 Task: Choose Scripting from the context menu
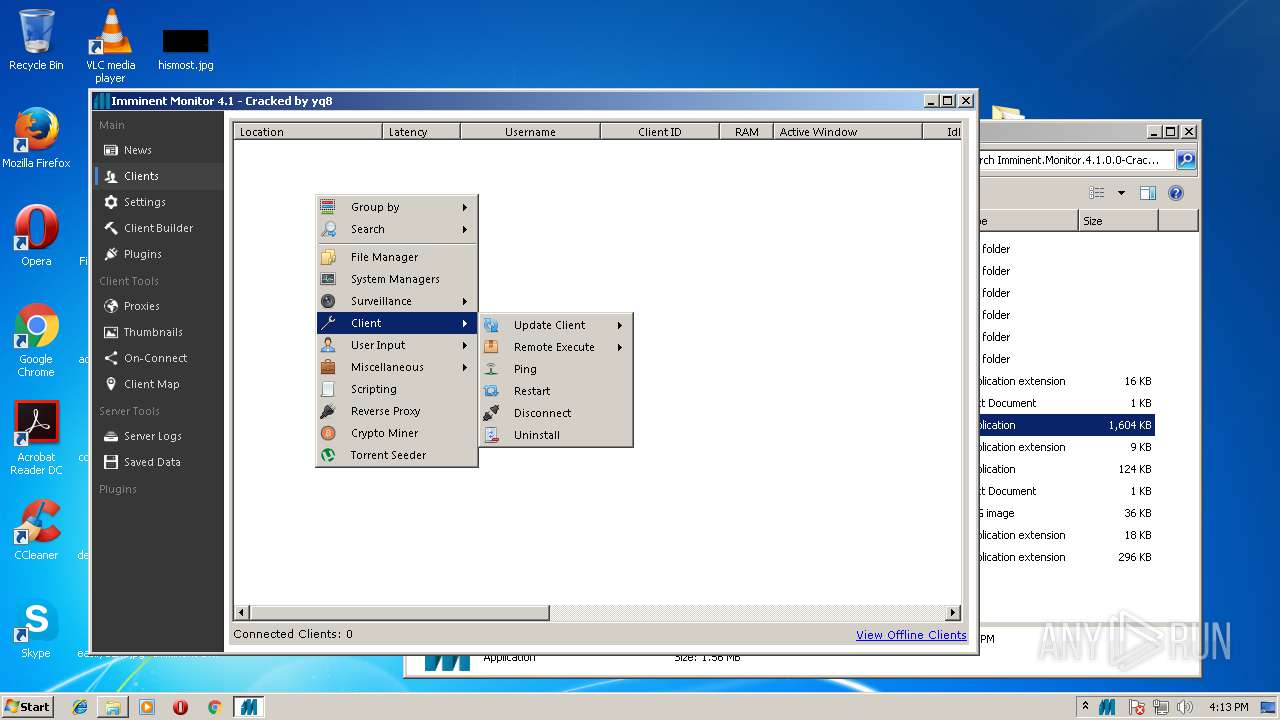(x=397, y=389)
